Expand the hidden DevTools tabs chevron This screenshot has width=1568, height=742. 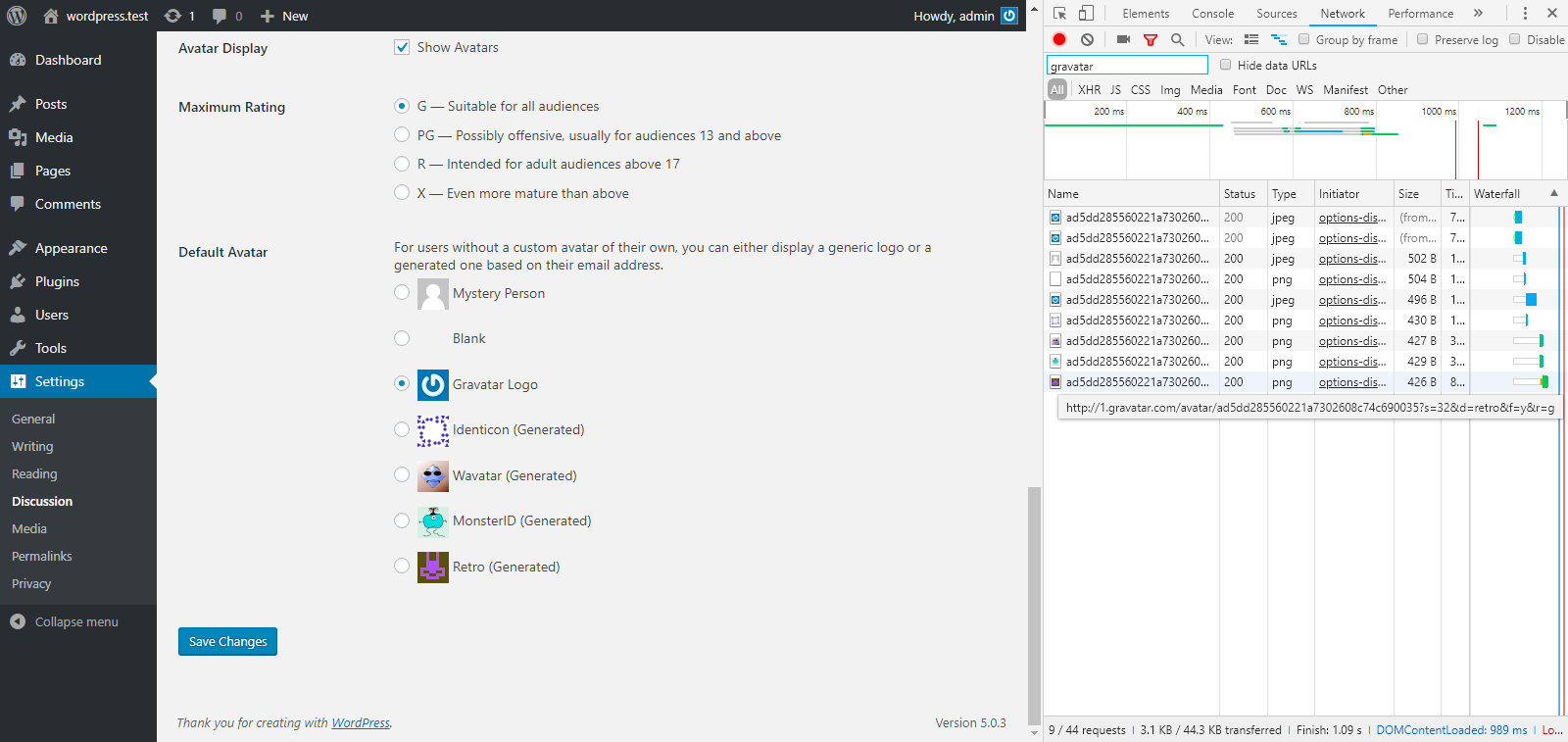(x=1478, y=14)
